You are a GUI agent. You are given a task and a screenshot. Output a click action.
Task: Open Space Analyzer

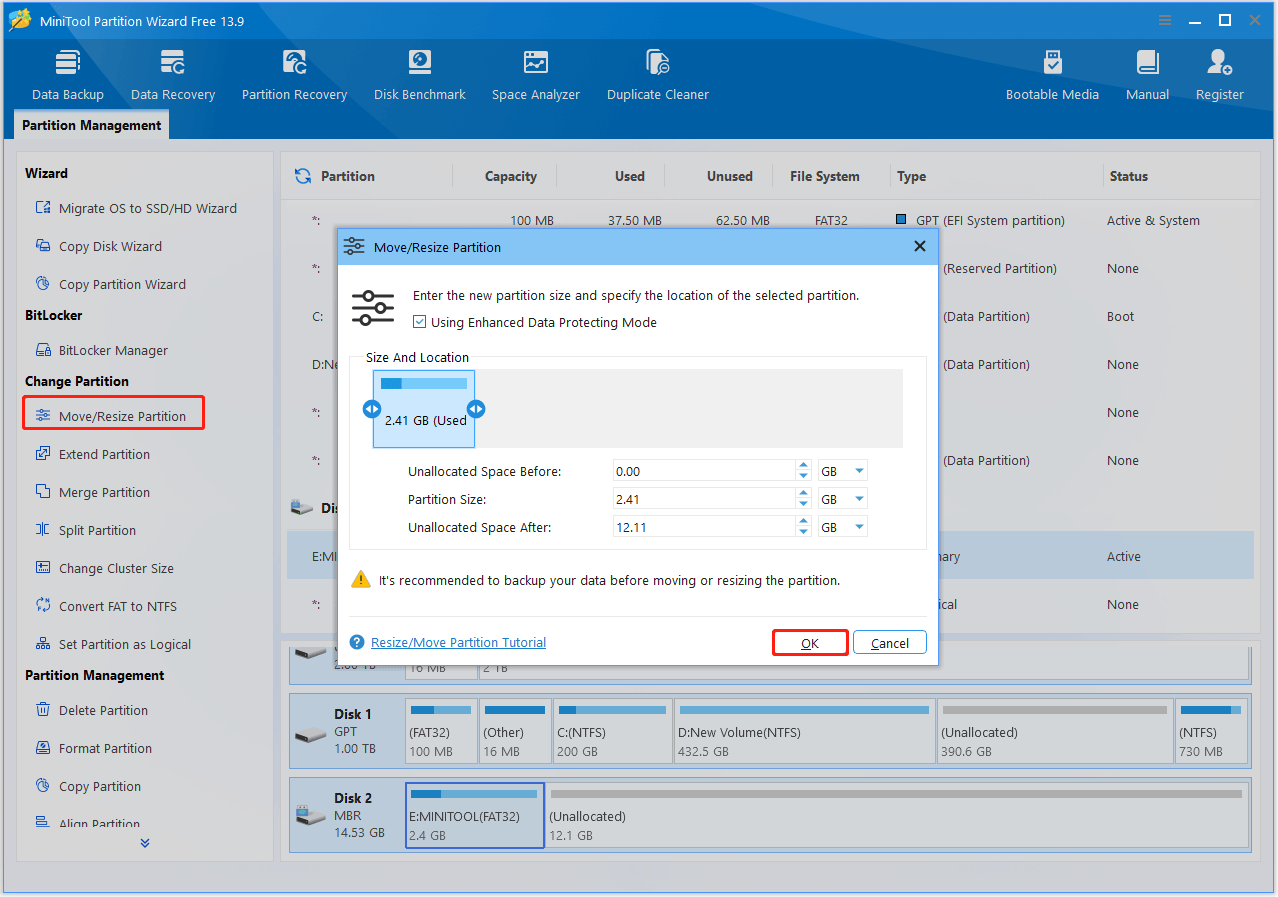point(536,75)
